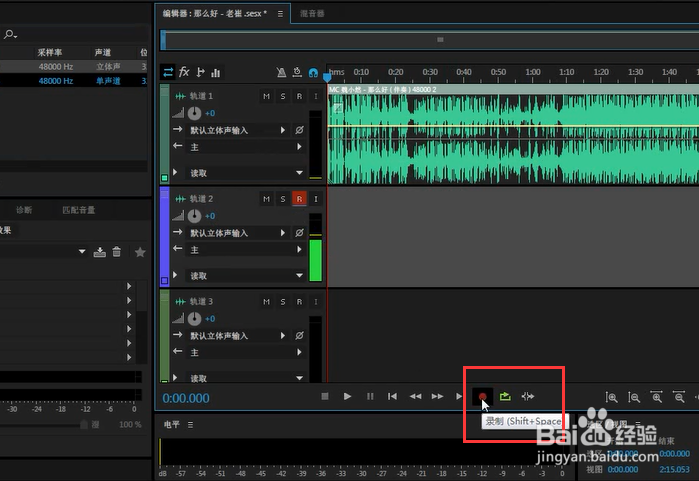Open the editor panel menu icon
Viewport: 699px width, 481px height.
tap(280, 14)
